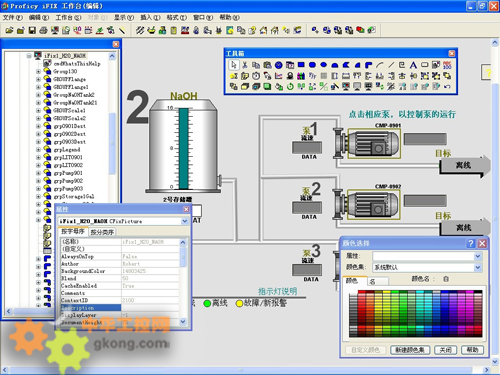
Task: Click the 离线 arrow button for pump 2
Action: (x=465, y=228)
